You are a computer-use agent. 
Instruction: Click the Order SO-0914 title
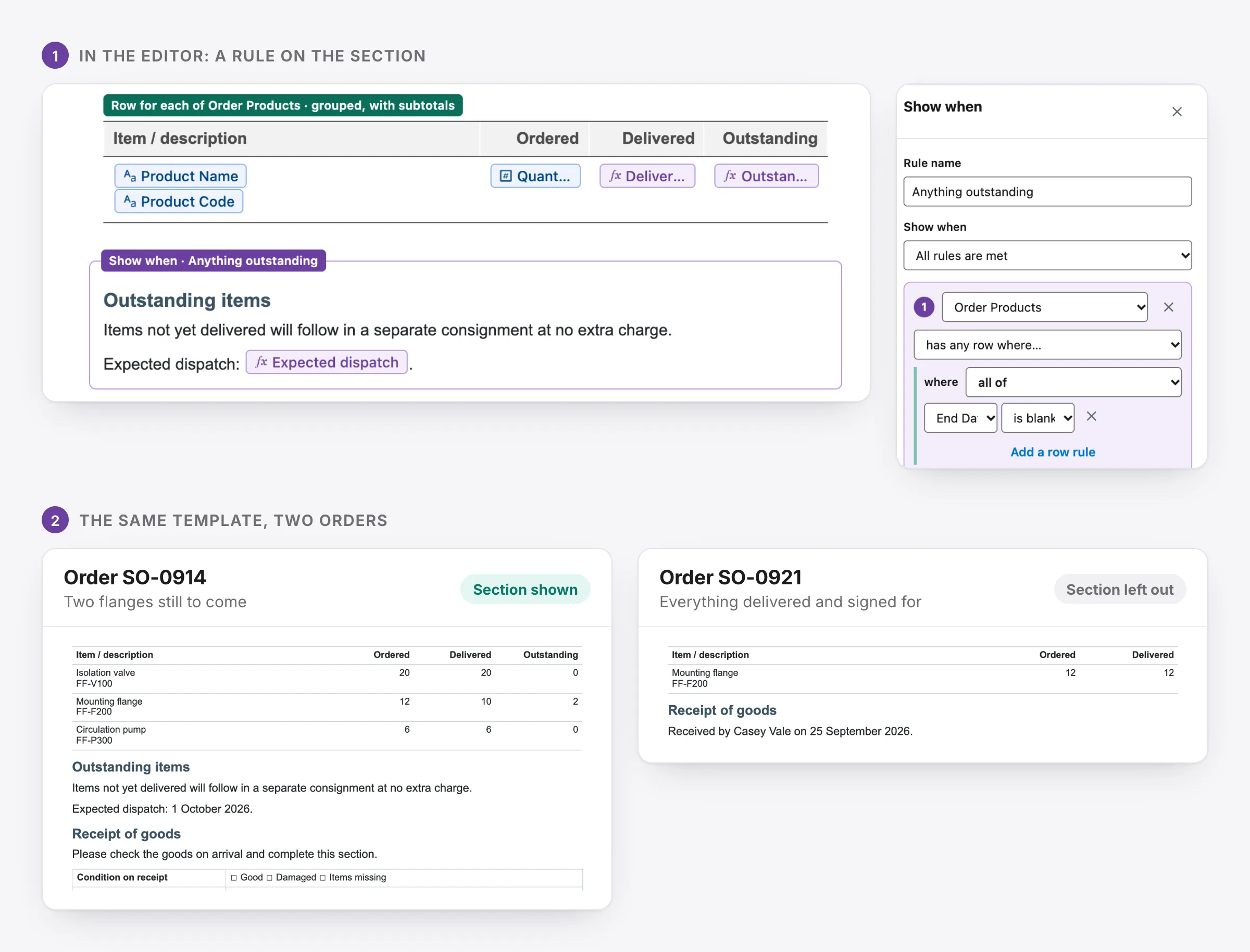click(x=134, y=577)
